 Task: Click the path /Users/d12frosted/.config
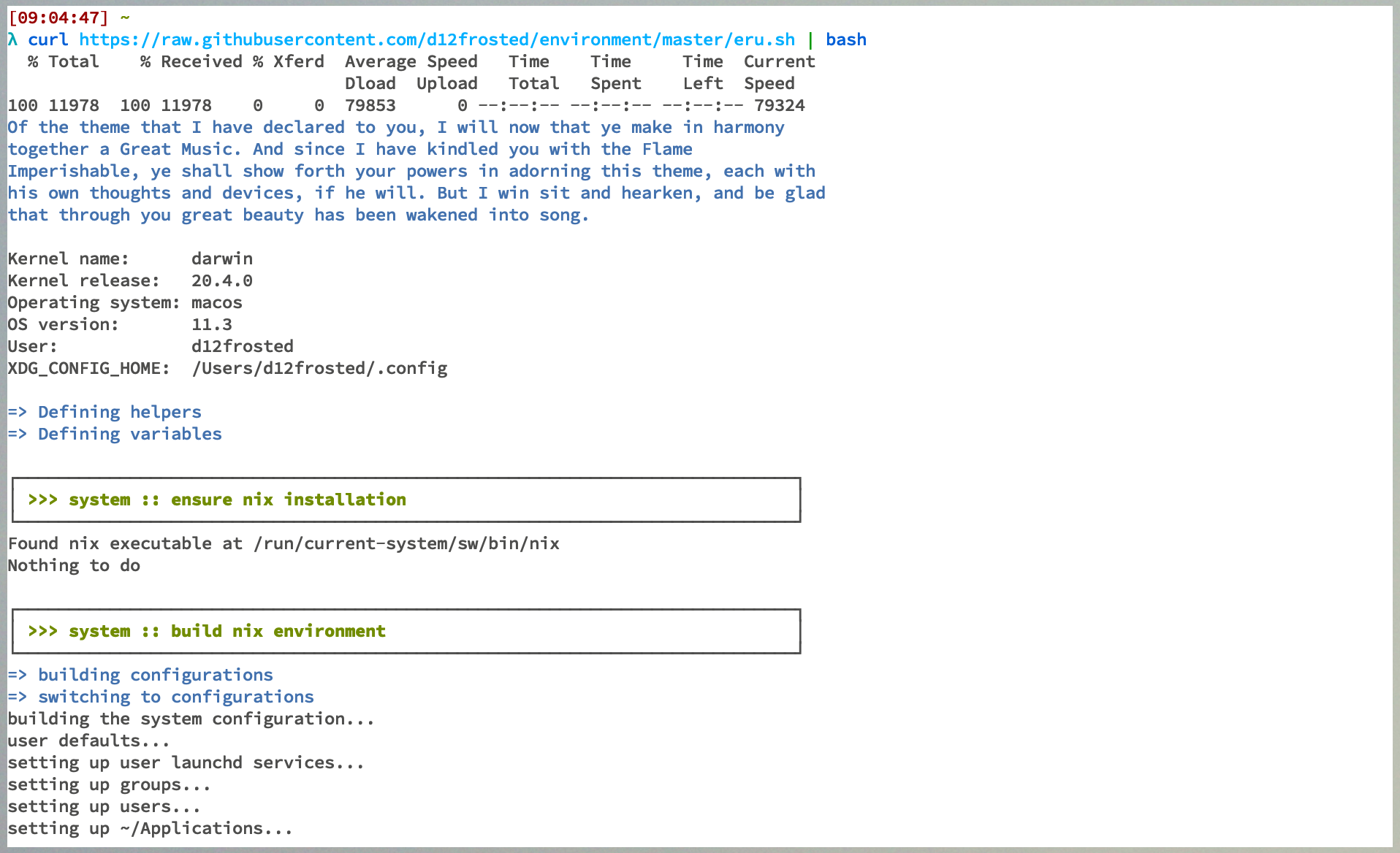click(319, 369)
